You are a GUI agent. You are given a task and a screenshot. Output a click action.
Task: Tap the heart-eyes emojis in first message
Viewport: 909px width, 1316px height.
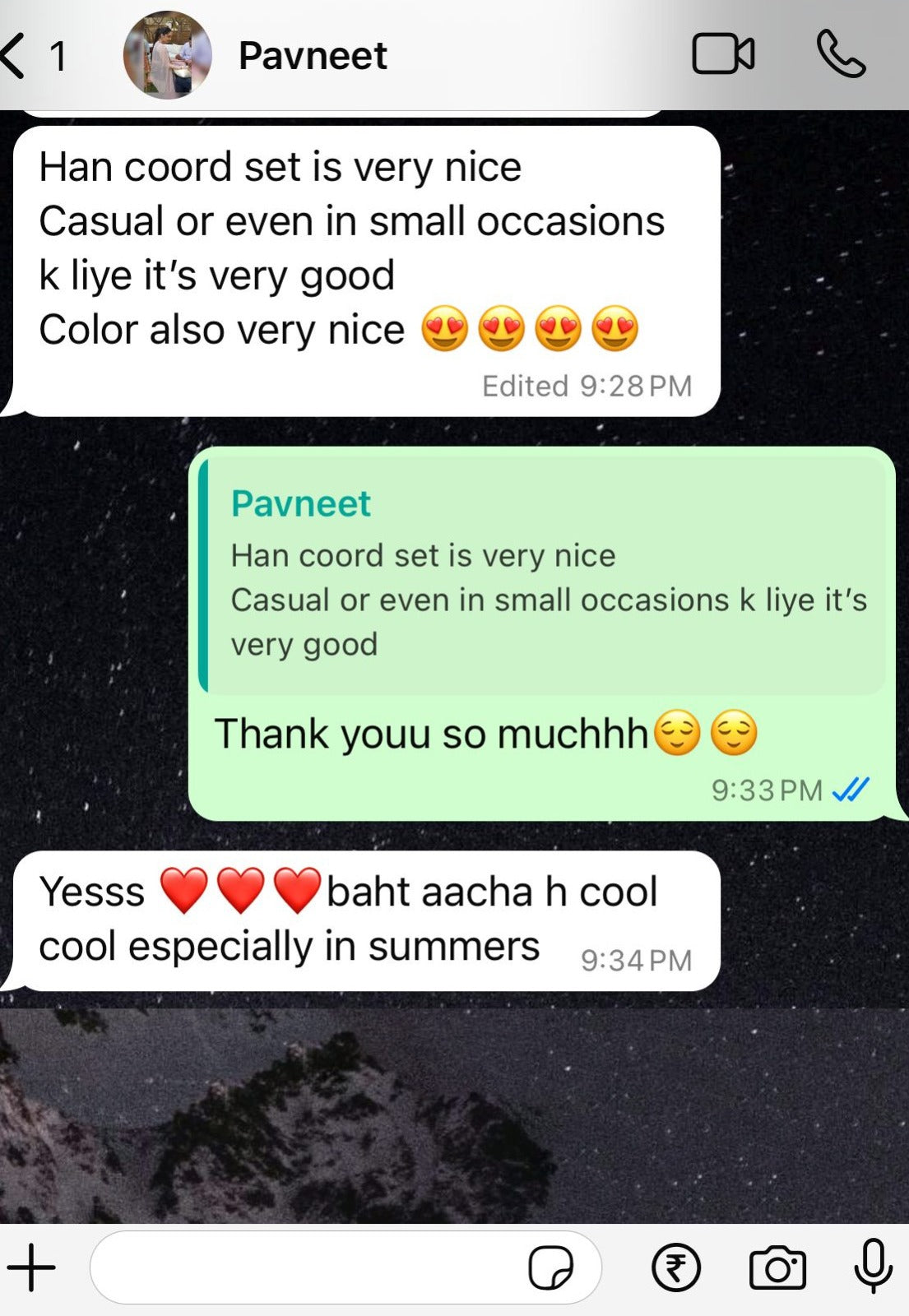point(530,328)
